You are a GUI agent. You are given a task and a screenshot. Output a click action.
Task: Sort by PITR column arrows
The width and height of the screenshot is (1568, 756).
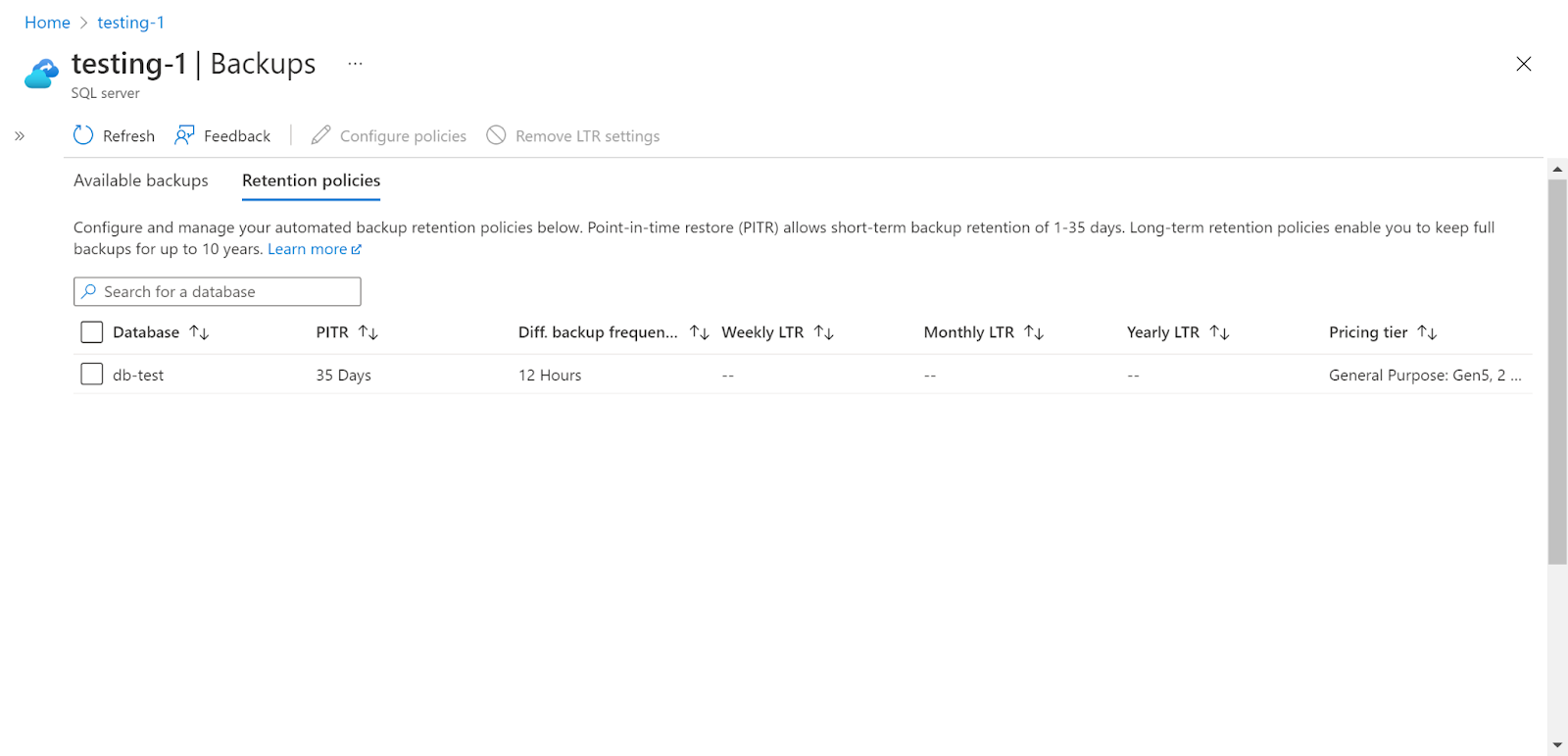click(x=368, y=332)
